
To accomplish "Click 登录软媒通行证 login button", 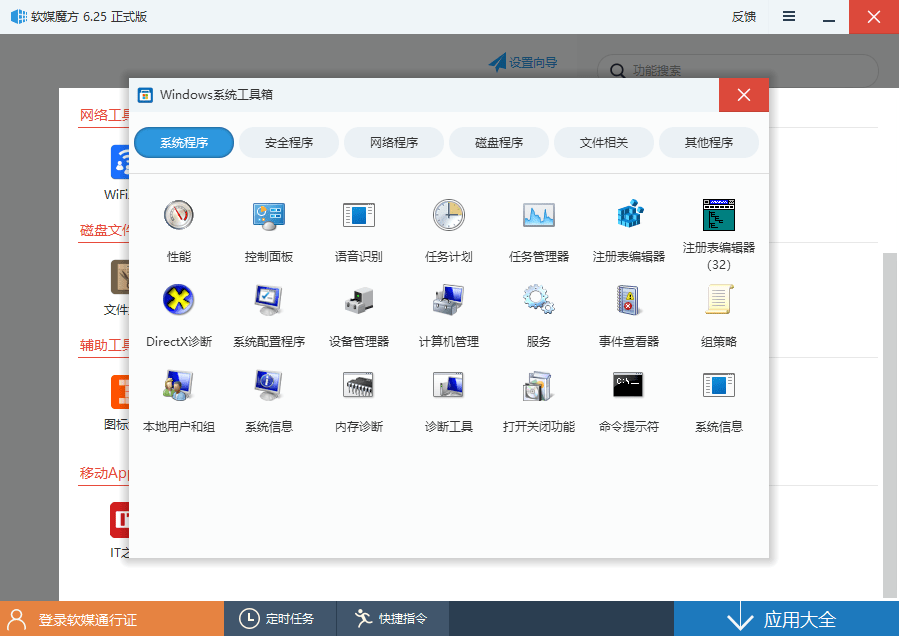I will click(x=112, y=619).
